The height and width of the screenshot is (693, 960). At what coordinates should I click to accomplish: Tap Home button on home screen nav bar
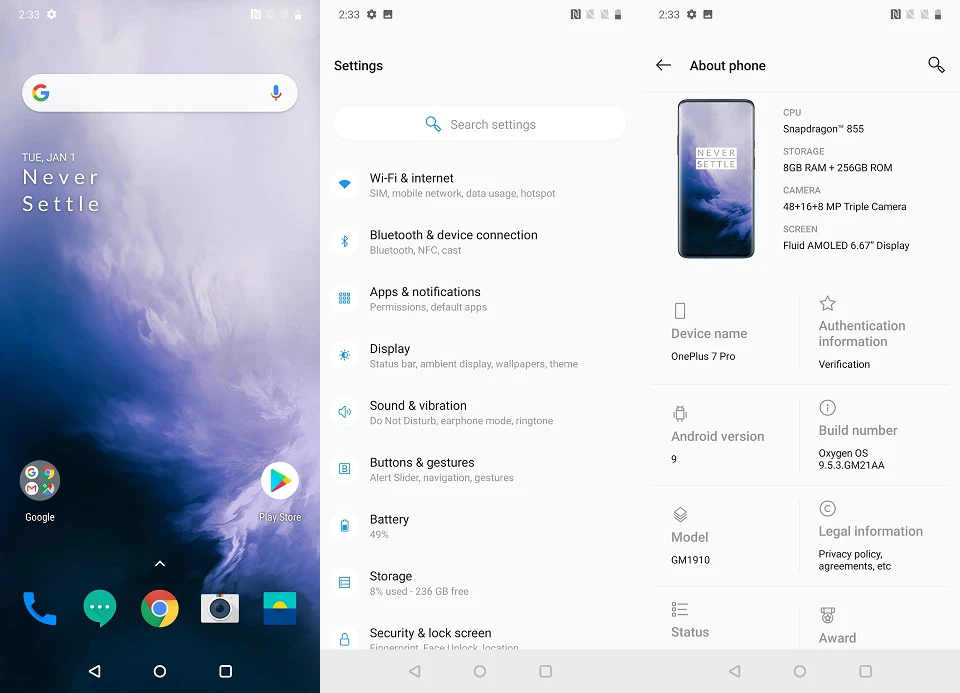tap(160, 671)
